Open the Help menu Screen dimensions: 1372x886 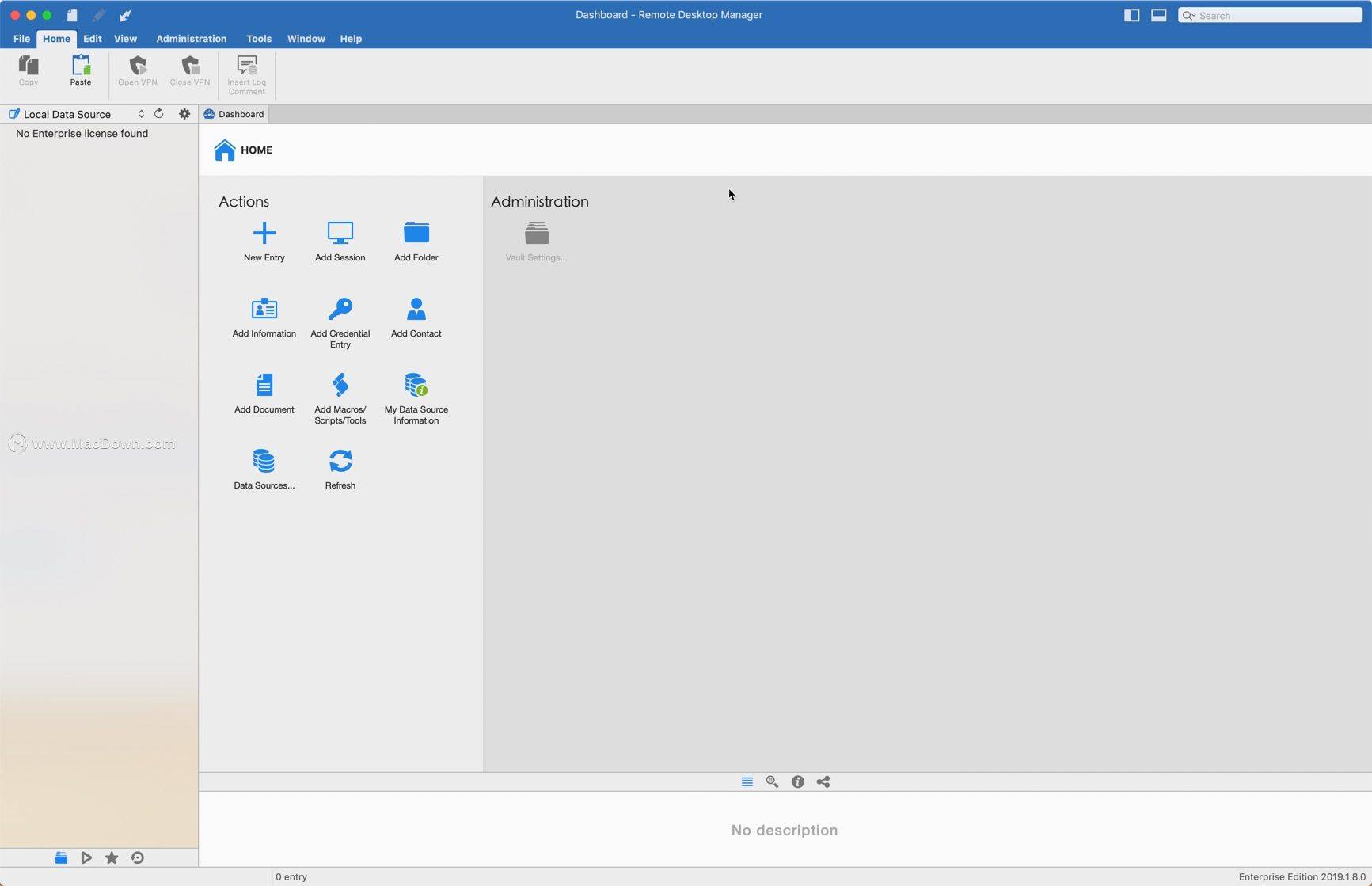click(351, 39)
